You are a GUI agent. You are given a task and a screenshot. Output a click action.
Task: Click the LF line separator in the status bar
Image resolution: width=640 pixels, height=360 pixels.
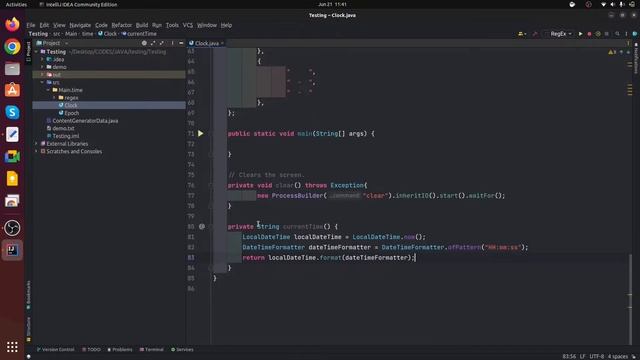click(582, 356)
